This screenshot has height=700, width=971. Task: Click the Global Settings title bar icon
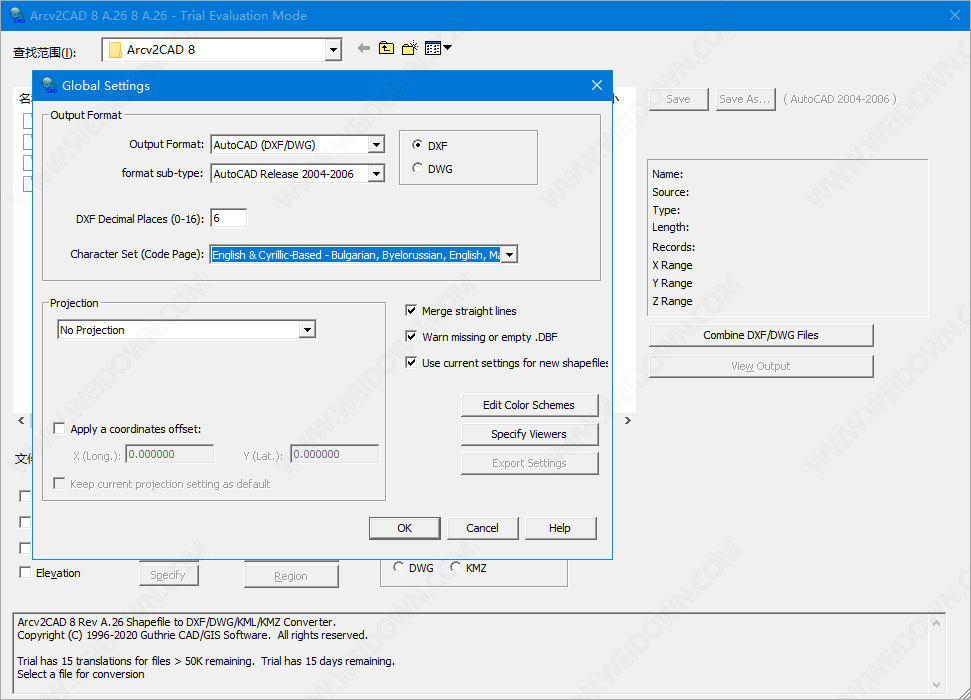coord(50,85)
